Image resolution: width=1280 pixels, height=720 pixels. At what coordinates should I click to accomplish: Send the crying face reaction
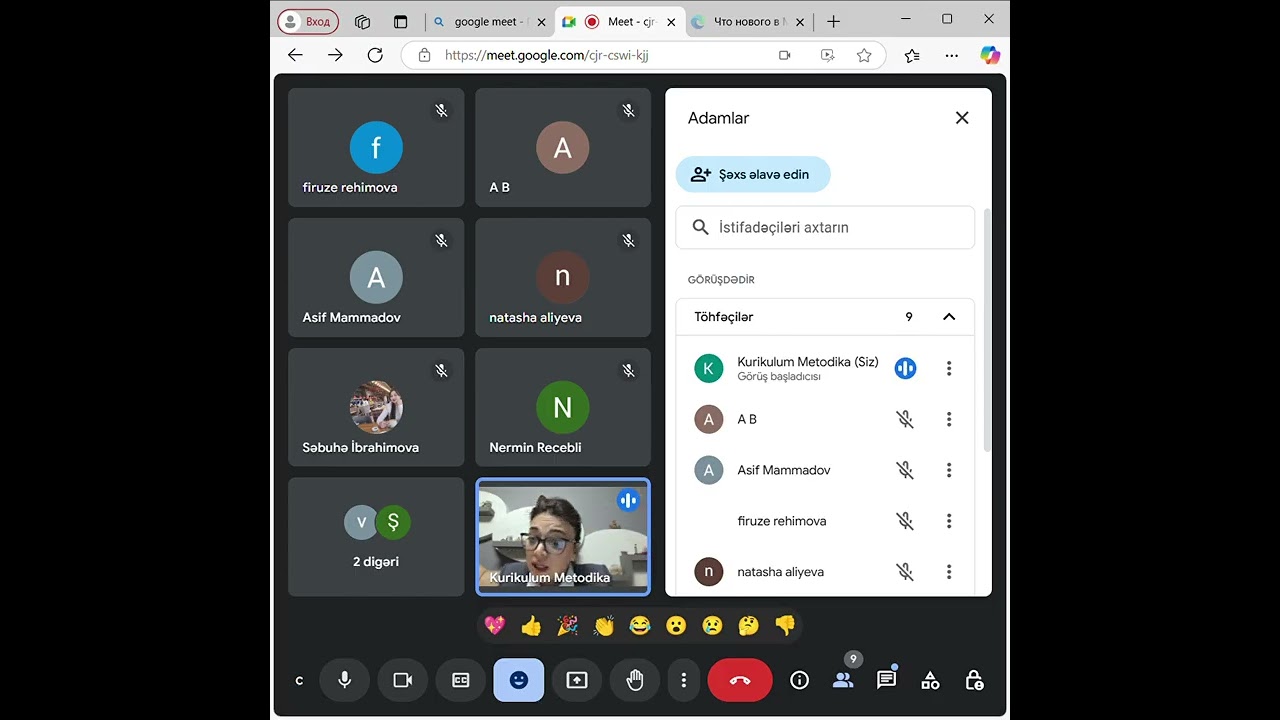coord(712,626)
